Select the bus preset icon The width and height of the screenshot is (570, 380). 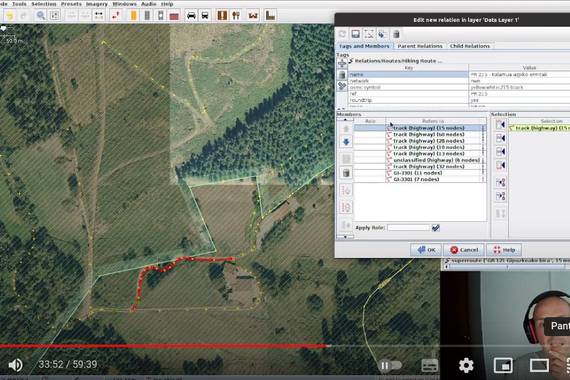tap(205, 15)
